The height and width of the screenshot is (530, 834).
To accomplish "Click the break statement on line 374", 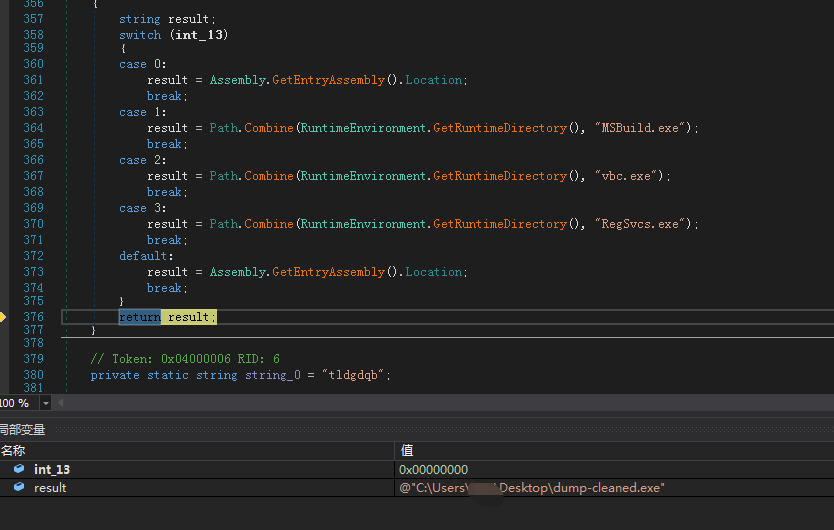I will click(x=167, y=288).
